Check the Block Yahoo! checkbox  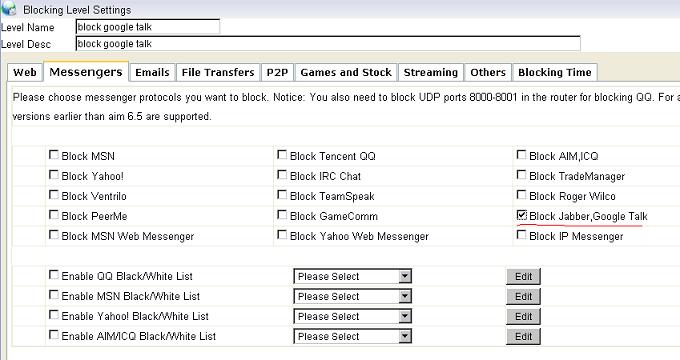coord(54,175)
